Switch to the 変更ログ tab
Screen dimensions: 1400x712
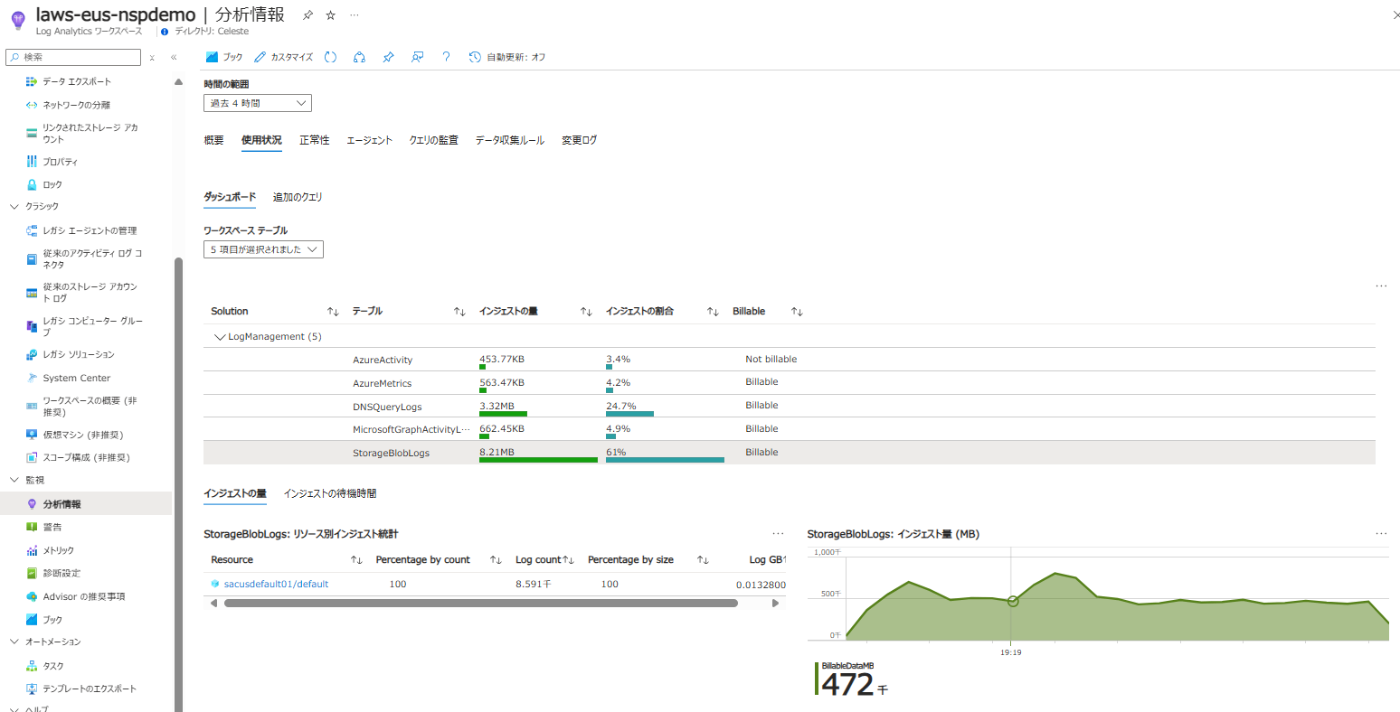579,140
